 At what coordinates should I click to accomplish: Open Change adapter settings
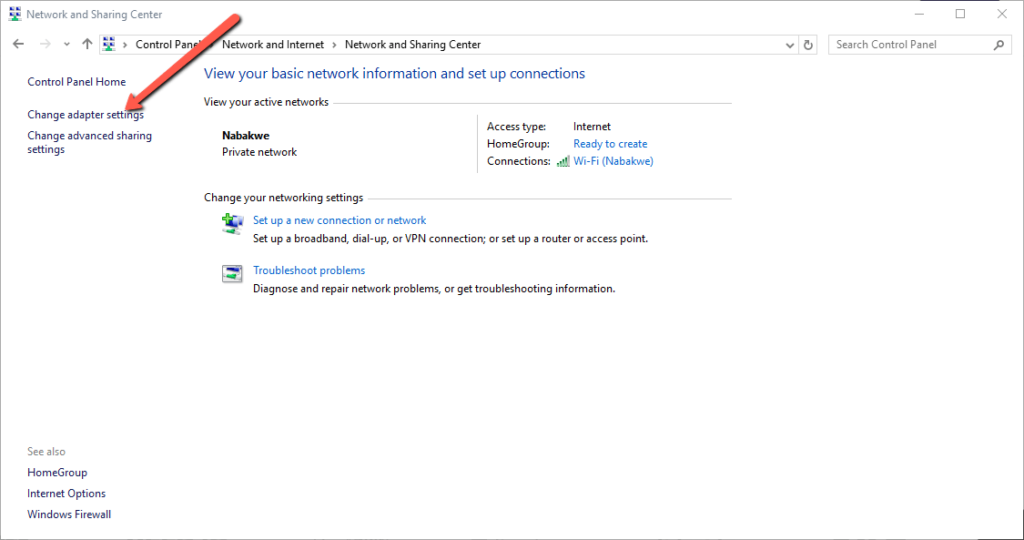85,115
